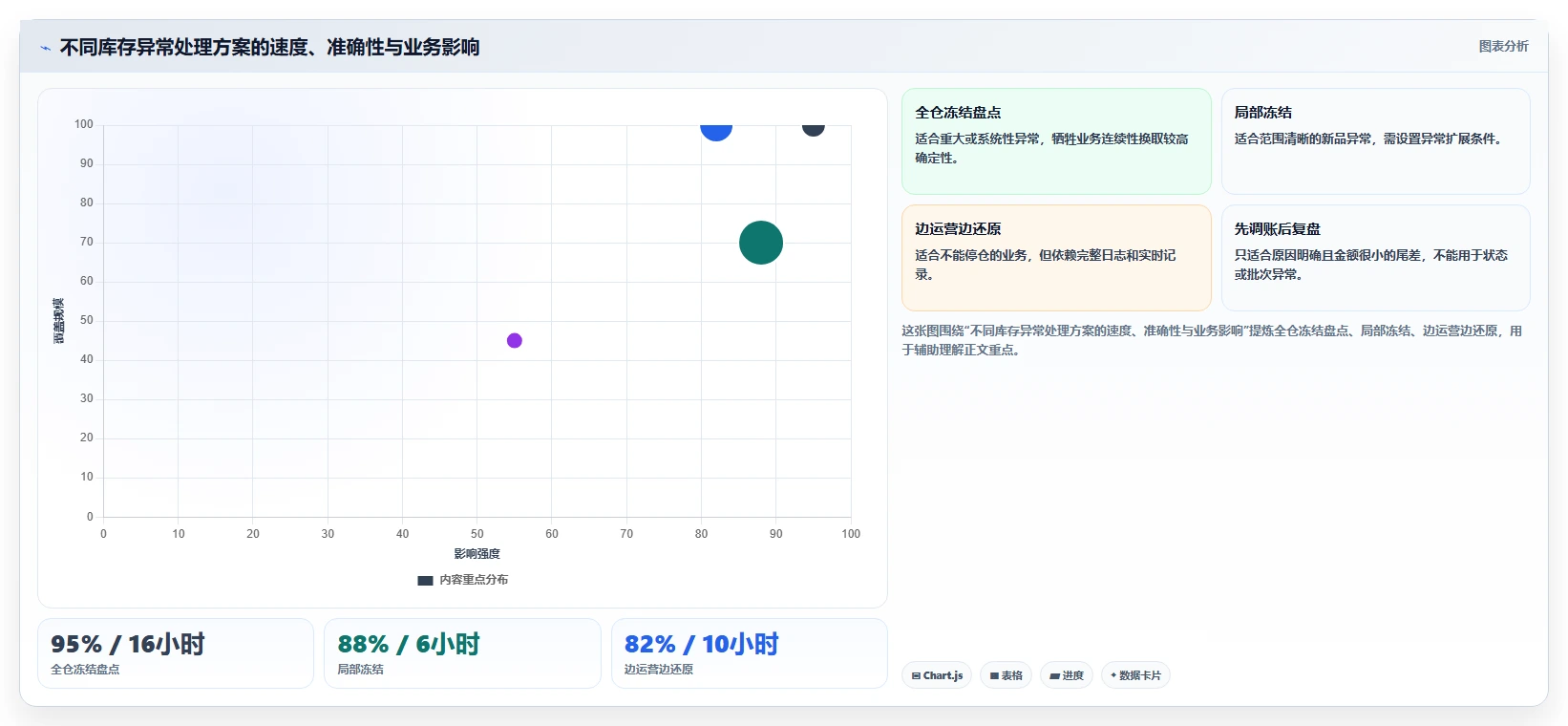This screenshot has height=726, width=1568.
Task: Click the 88% / 6小时 stat card
Action: pos(462,653)
